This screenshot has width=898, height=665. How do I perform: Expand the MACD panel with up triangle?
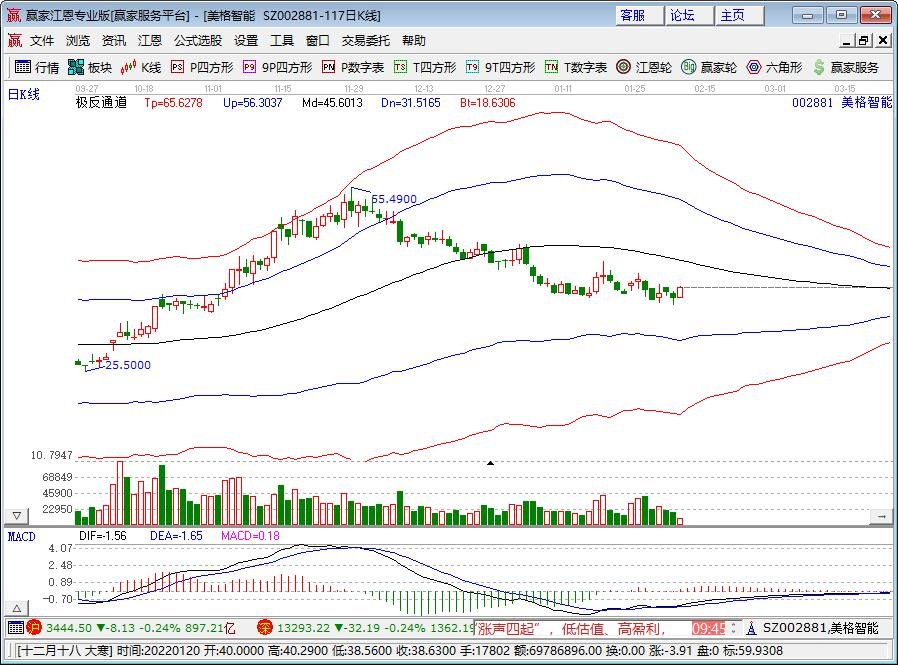tap(17, 608)
